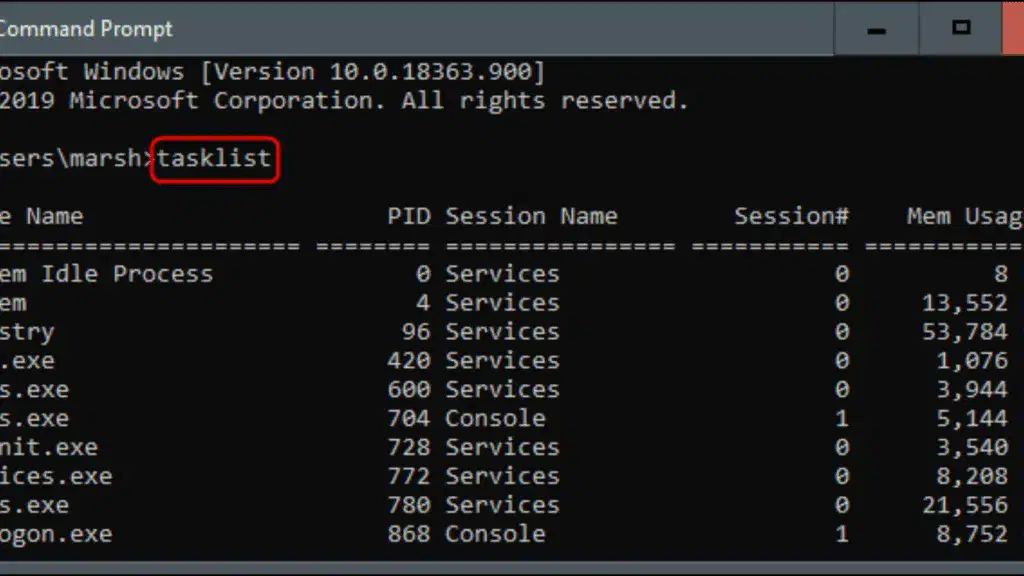The height and width of the screenshot is (576, 1024).
Task: Click the horizontal scrollbar at window bottom
Action: [x=512, y=568]
